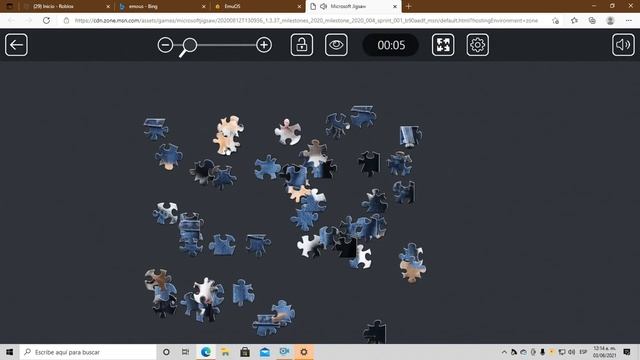
Task: Open a new browser tab
Action: point(409,7)
